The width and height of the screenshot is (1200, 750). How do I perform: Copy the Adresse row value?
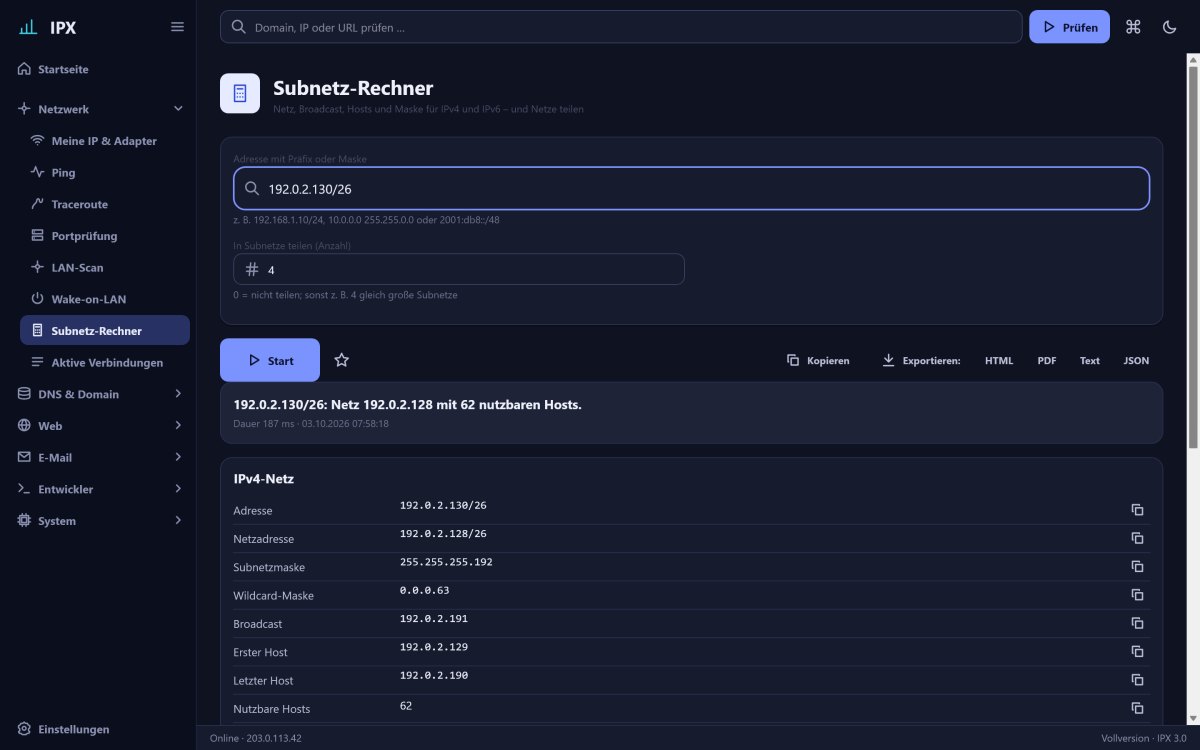1137,510
